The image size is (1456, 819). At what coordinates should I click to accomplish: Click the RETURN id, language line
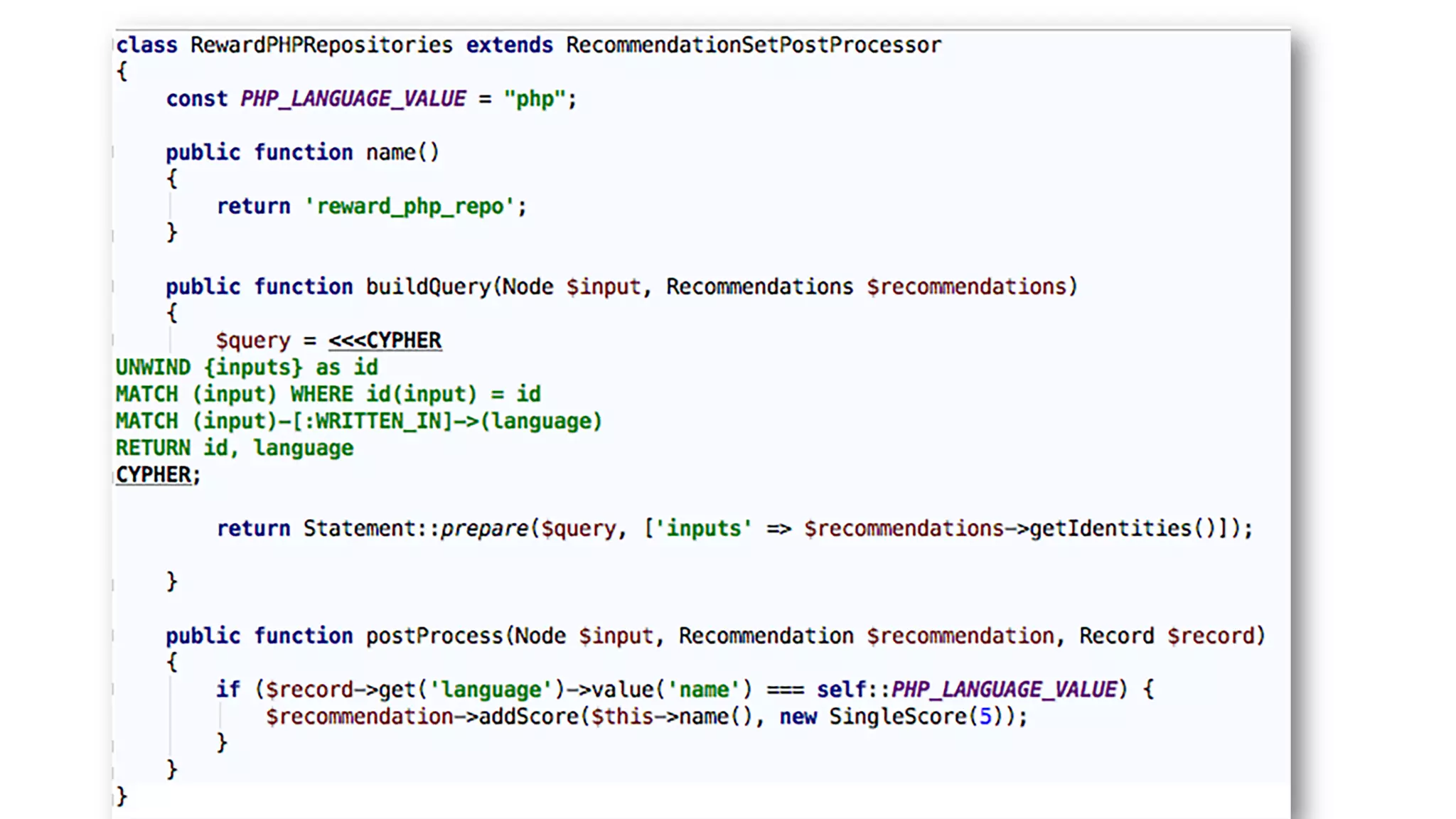pyautogui.click(x=234, y=449)
